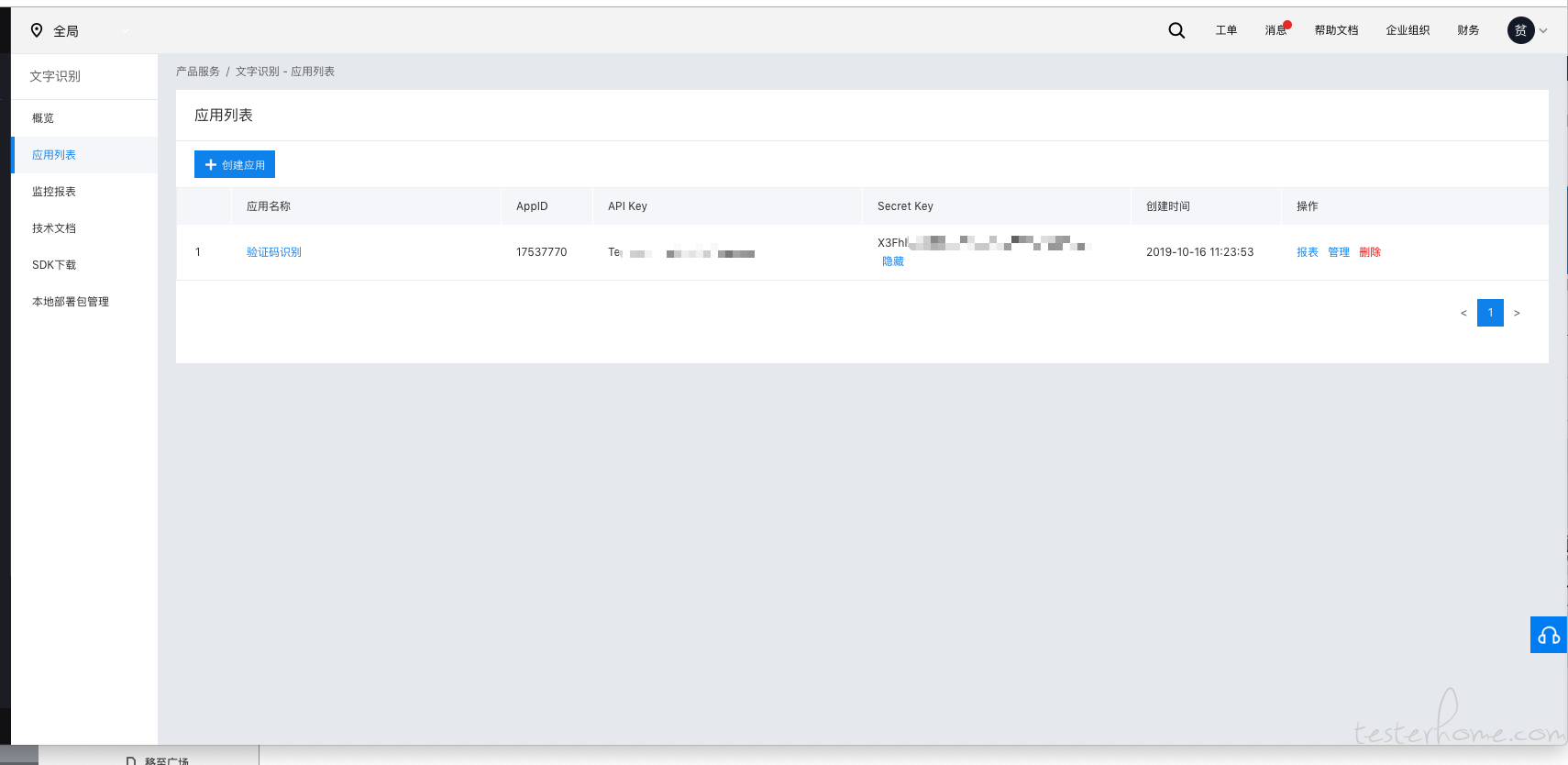Open 企业组织 menu item
The image size is (1568, 765).
(1408, 30)
